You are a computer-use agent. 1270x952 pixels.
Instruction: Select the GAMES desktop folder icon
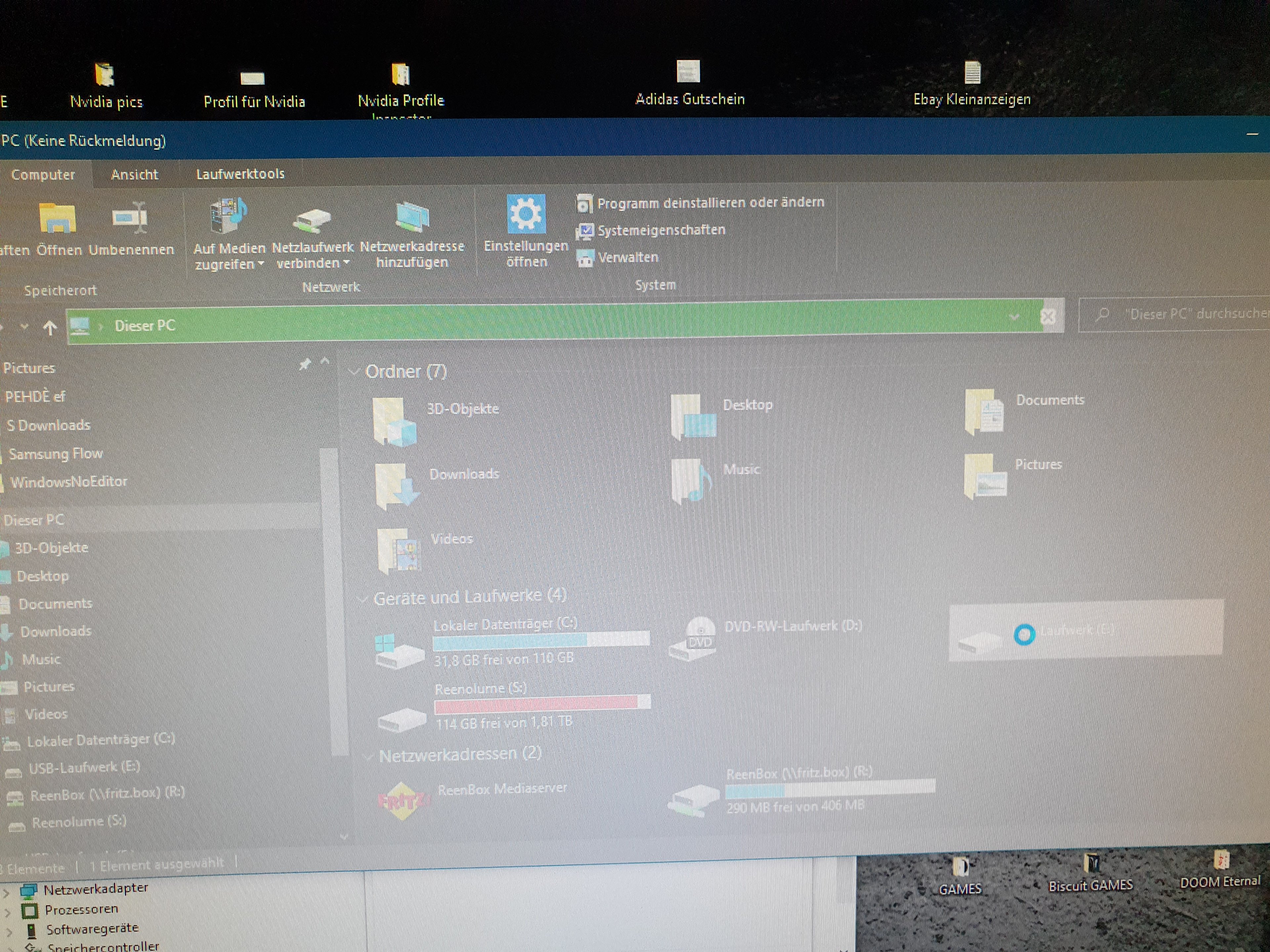point(960,866)
